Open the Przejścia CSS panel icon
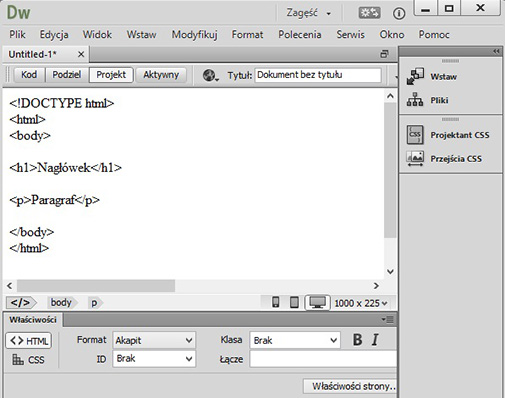 point(415,159)
